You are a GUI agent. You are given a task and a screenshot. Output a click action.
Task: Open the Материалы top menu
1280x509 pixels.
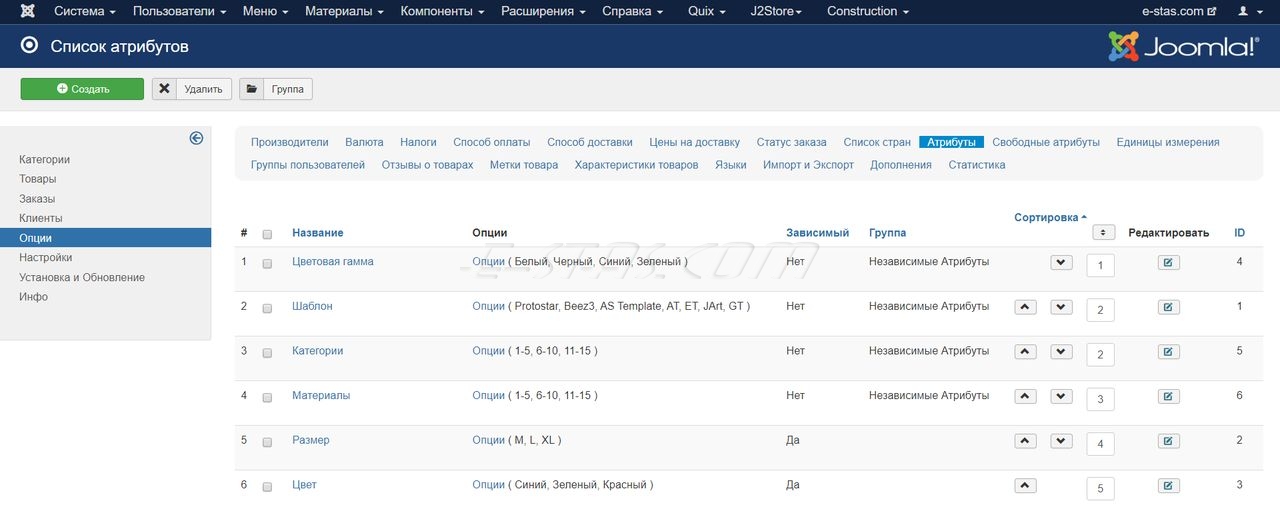coord(345,11)
